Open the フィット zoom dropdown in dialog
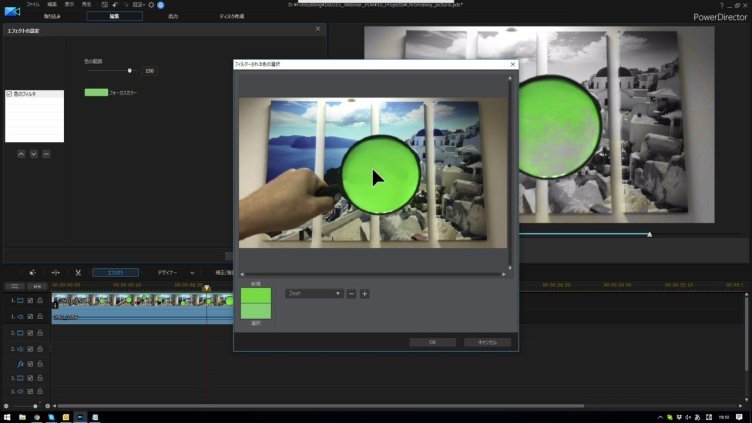Image resolution: width=752 pixels, height=423 pixels. pos(313,293)
